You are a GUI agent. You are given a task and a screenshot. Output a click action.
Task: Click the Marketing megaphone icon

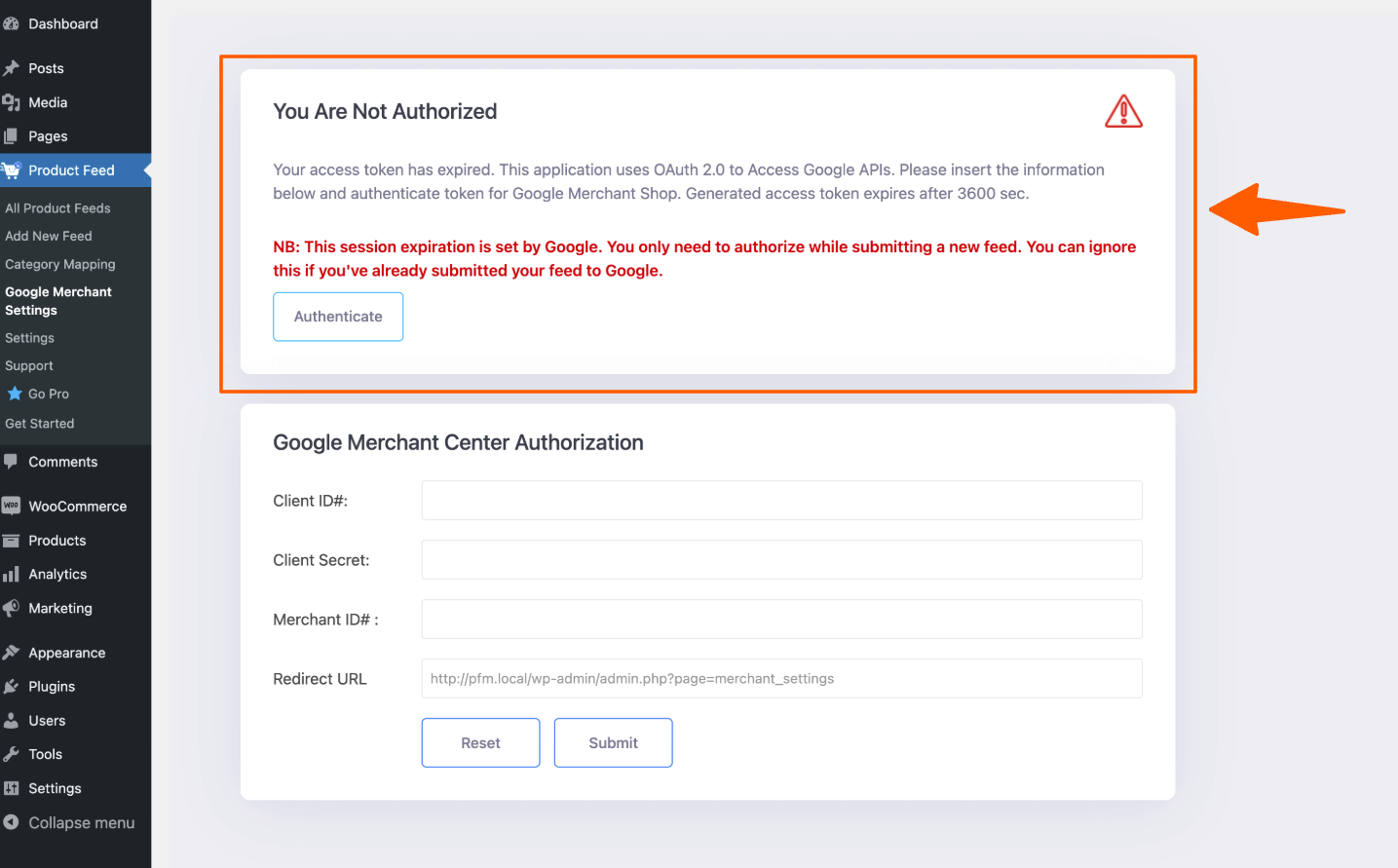(x=11, y=609)
